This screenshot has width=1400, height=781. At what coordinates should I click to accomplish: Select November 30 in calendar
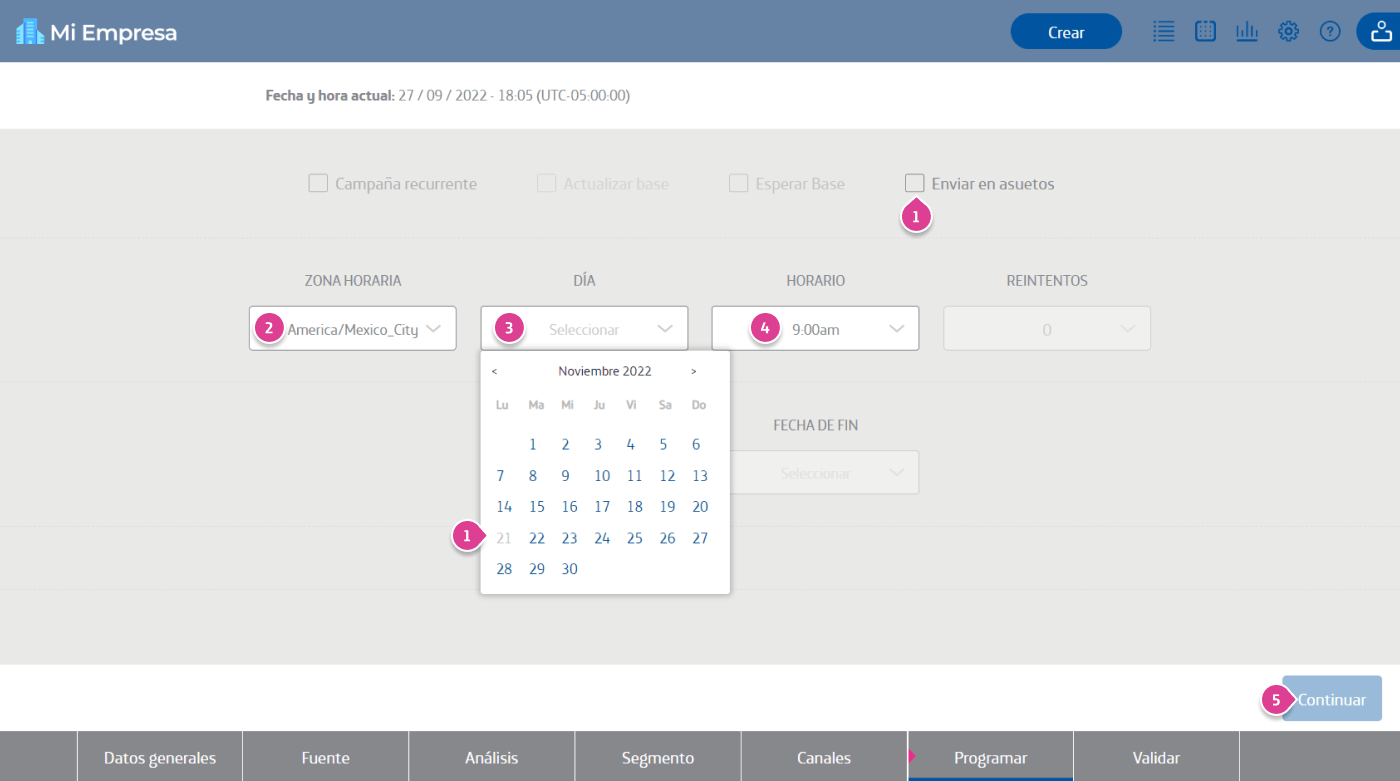coord(569,569)
